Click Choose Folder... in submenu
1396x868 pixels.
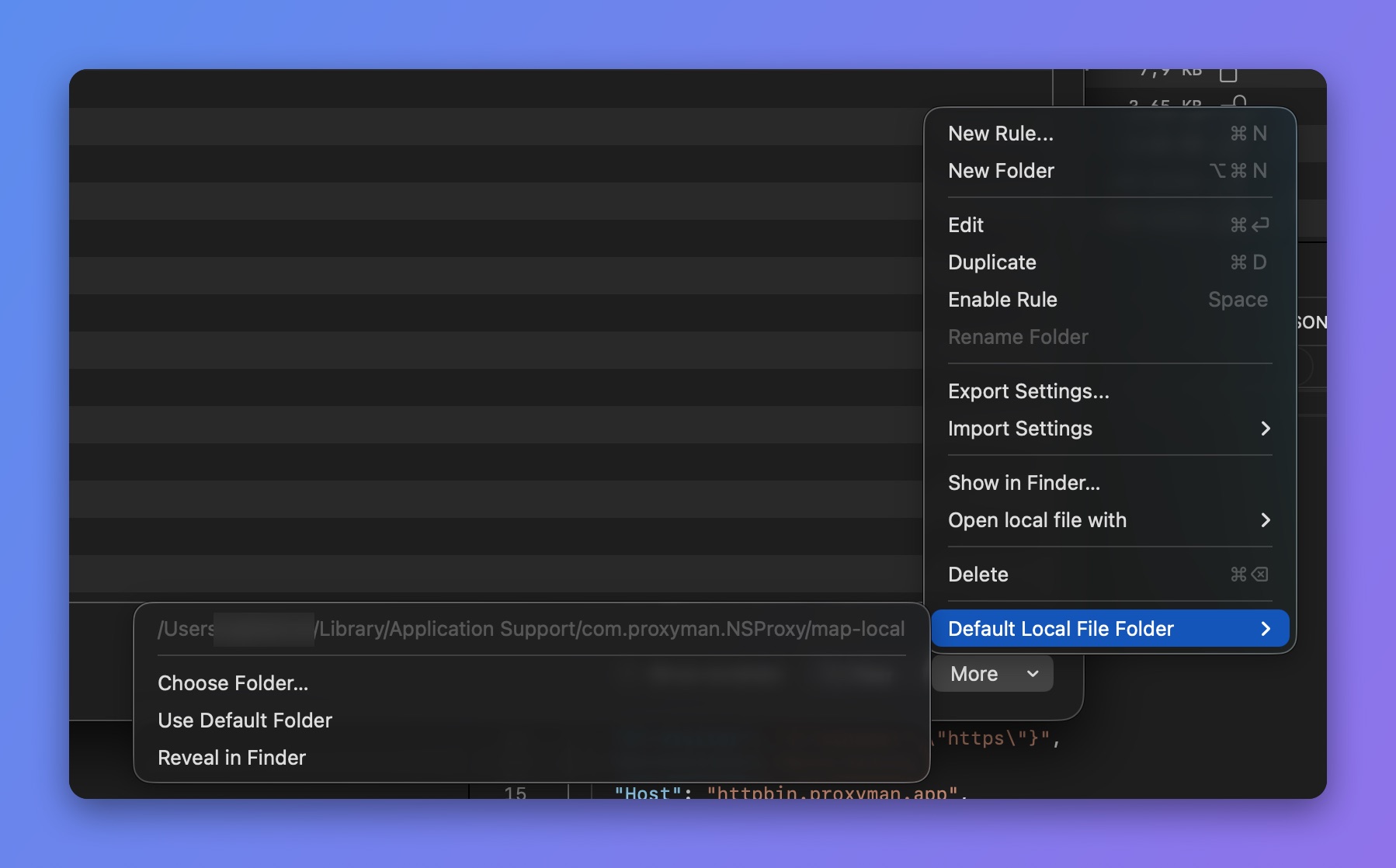[532, 683]
